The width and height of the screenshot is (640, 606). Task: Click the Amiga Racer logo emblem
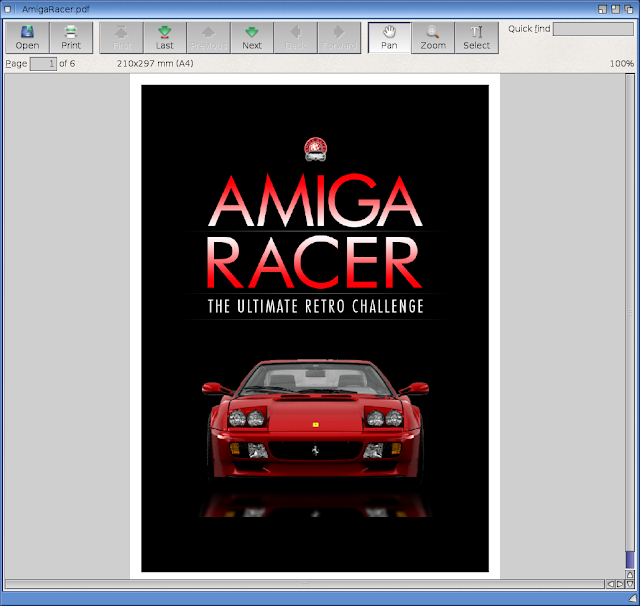[315, 149]
